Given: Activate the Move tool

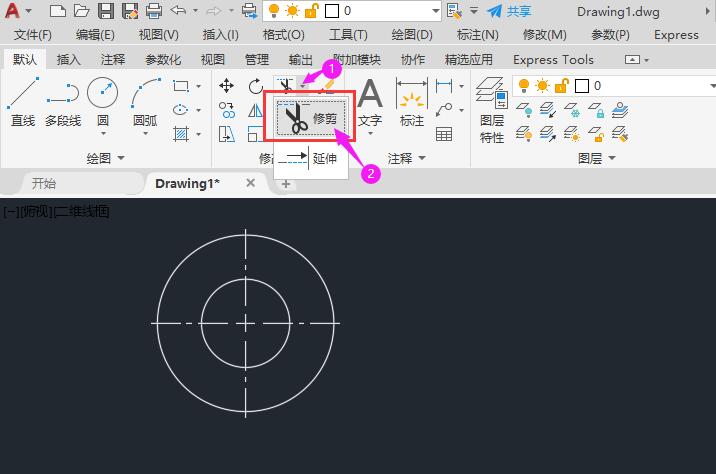Looking at the screenshot, I should pos(226,86).
